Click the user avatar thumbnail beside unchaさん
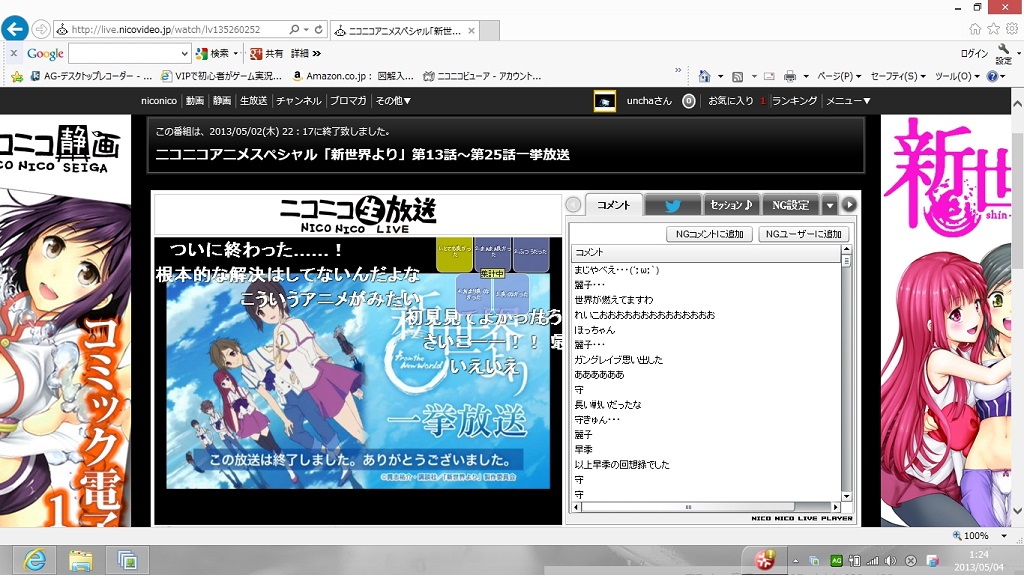This screenshot has width=1024, height=575. (x=605, y=101)
